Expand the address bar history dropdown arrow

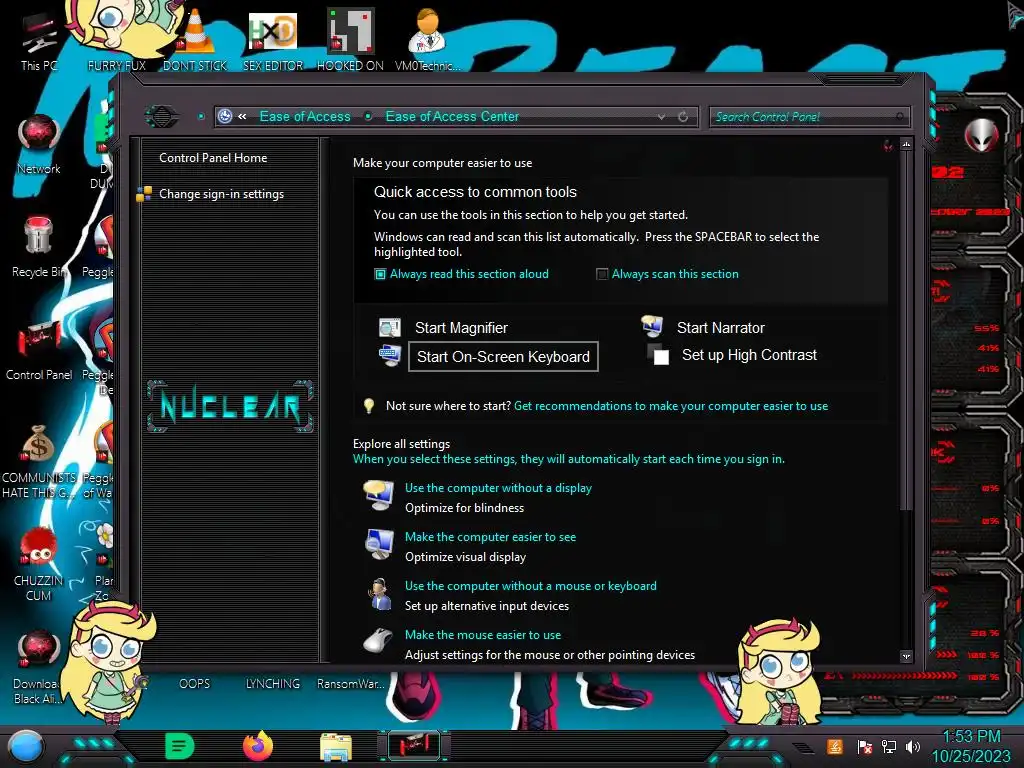(x=662, y=117)
